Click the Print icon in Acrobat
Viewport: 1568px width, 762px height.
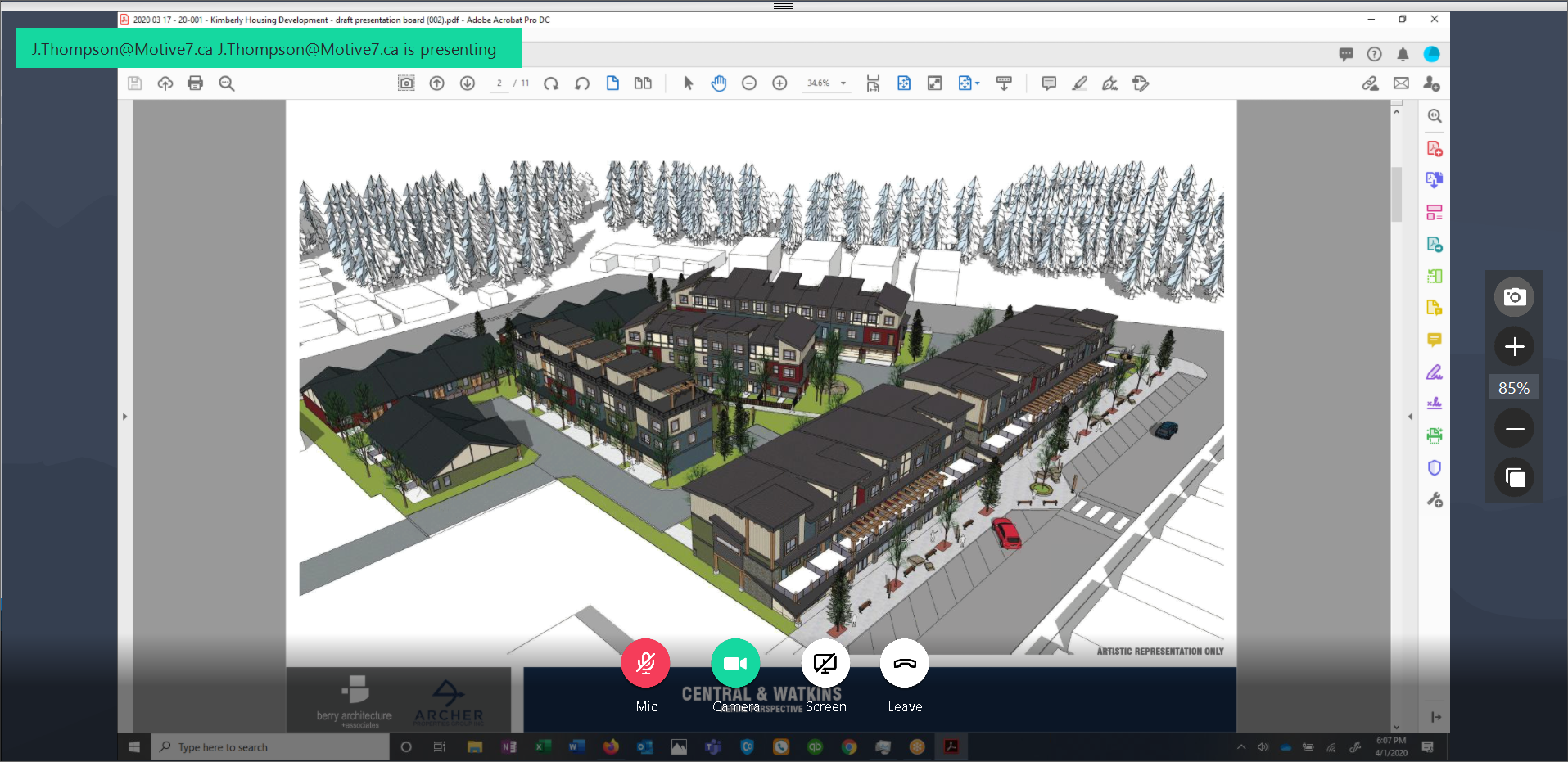tap(195, 83)
